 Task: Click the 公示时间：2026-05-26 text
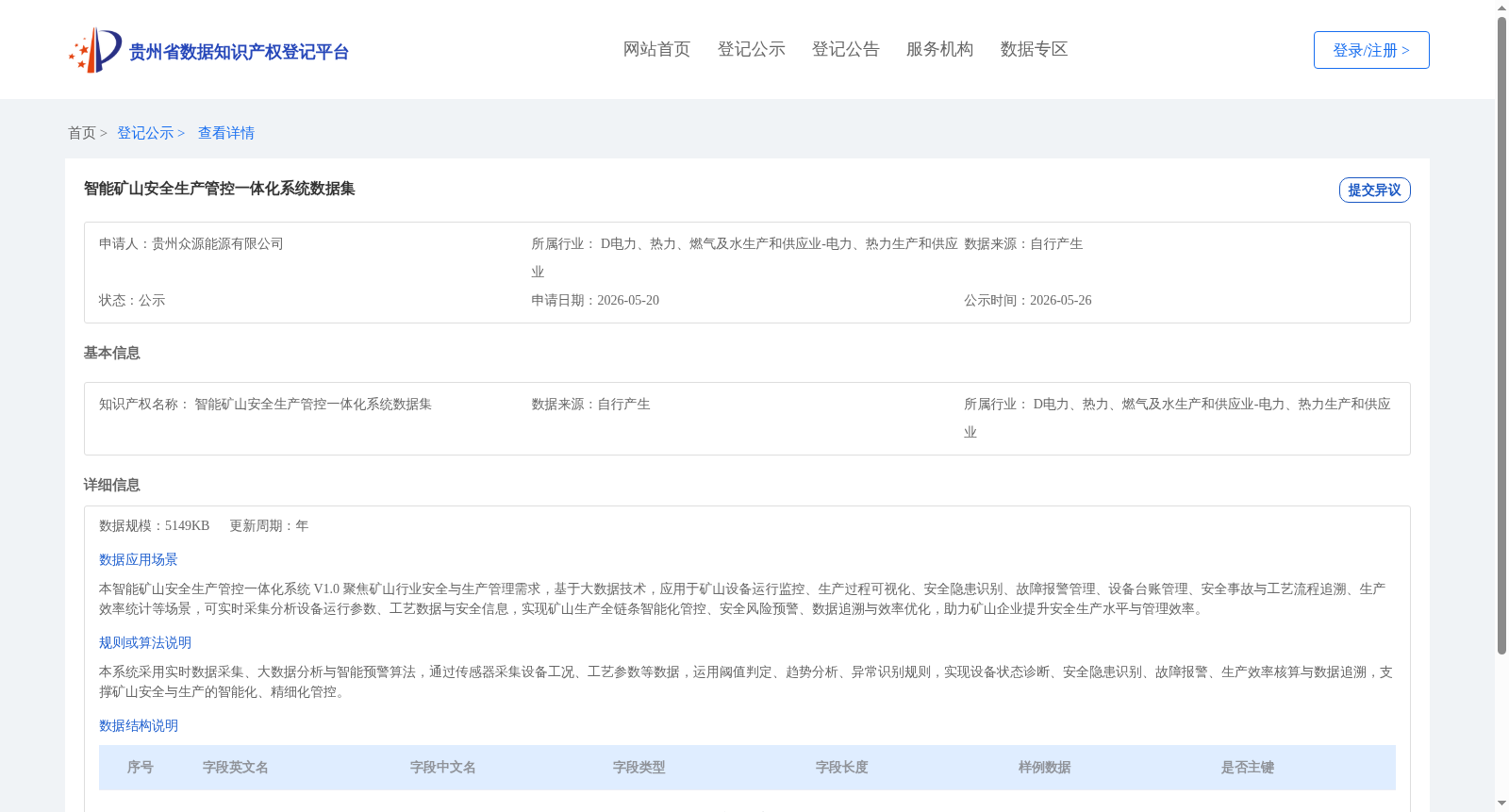[x=1028, y=300]
